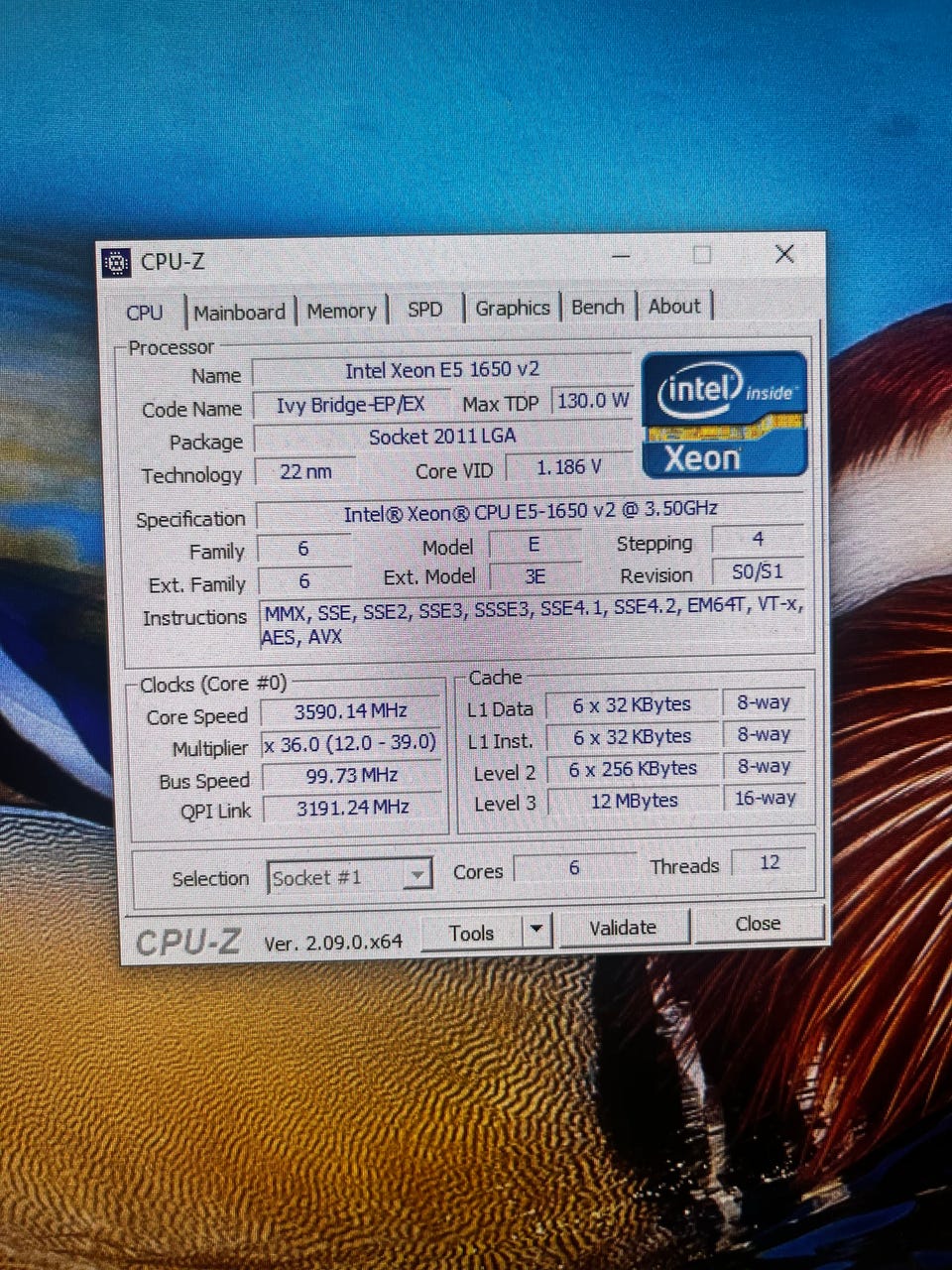
Task: Open the Mainboard tab
Action: 239,313
